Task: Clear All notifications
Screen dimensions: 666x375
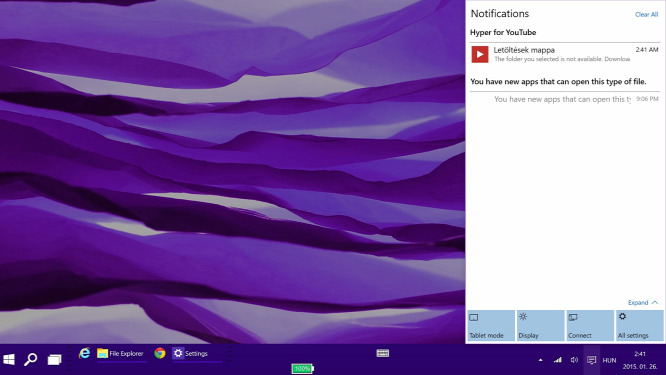Action: (646, 14)
